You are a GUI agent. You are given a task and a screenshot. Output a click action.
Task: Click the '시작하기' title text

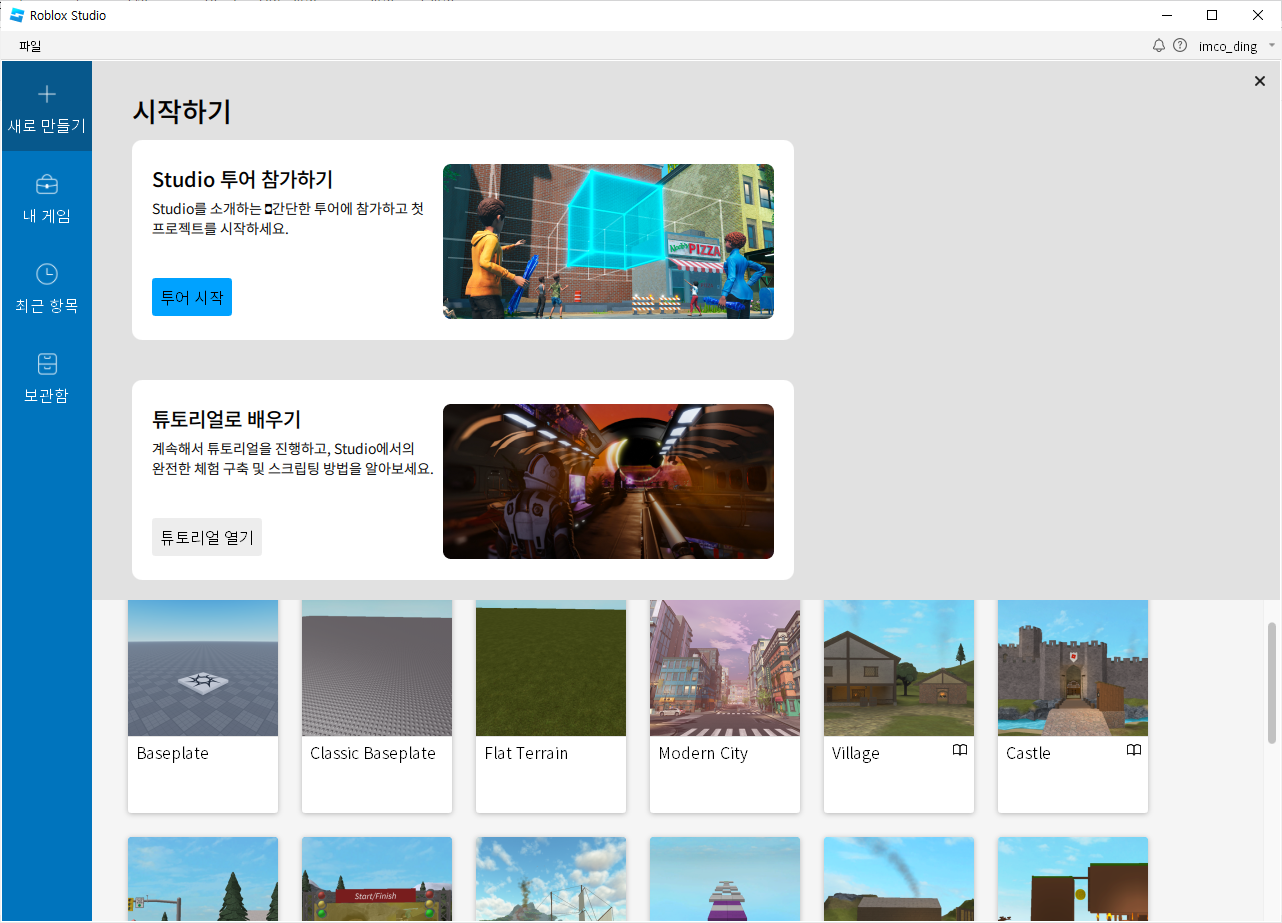pyautogui.click(x=182, y=111)
